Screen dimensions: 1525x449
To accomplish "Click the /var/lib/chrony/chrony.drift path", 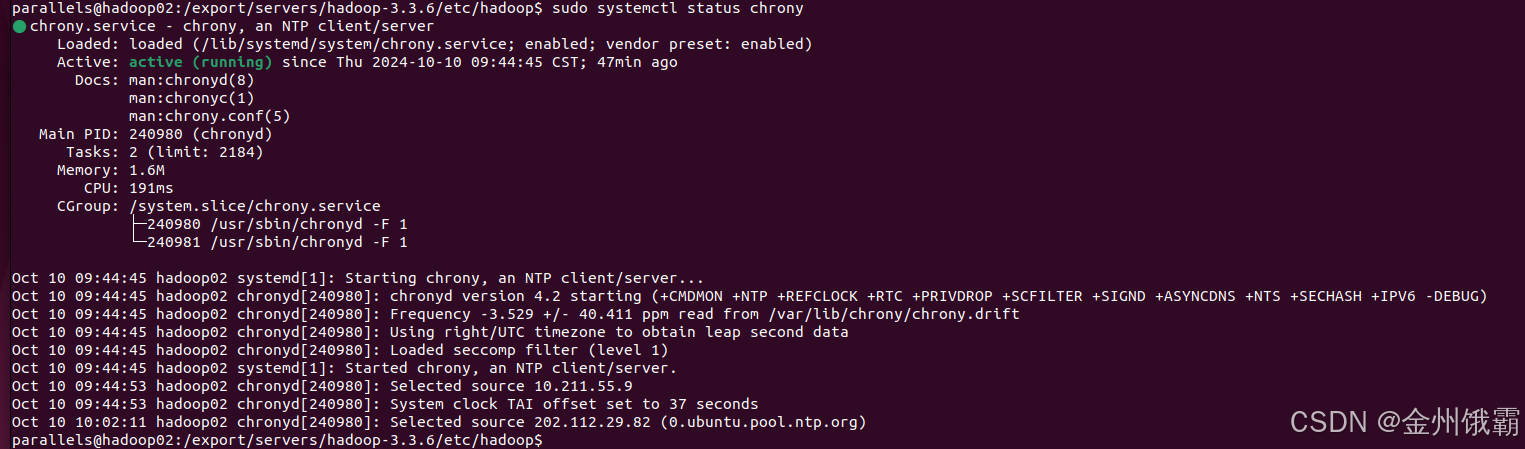I will tap(893, 314).
